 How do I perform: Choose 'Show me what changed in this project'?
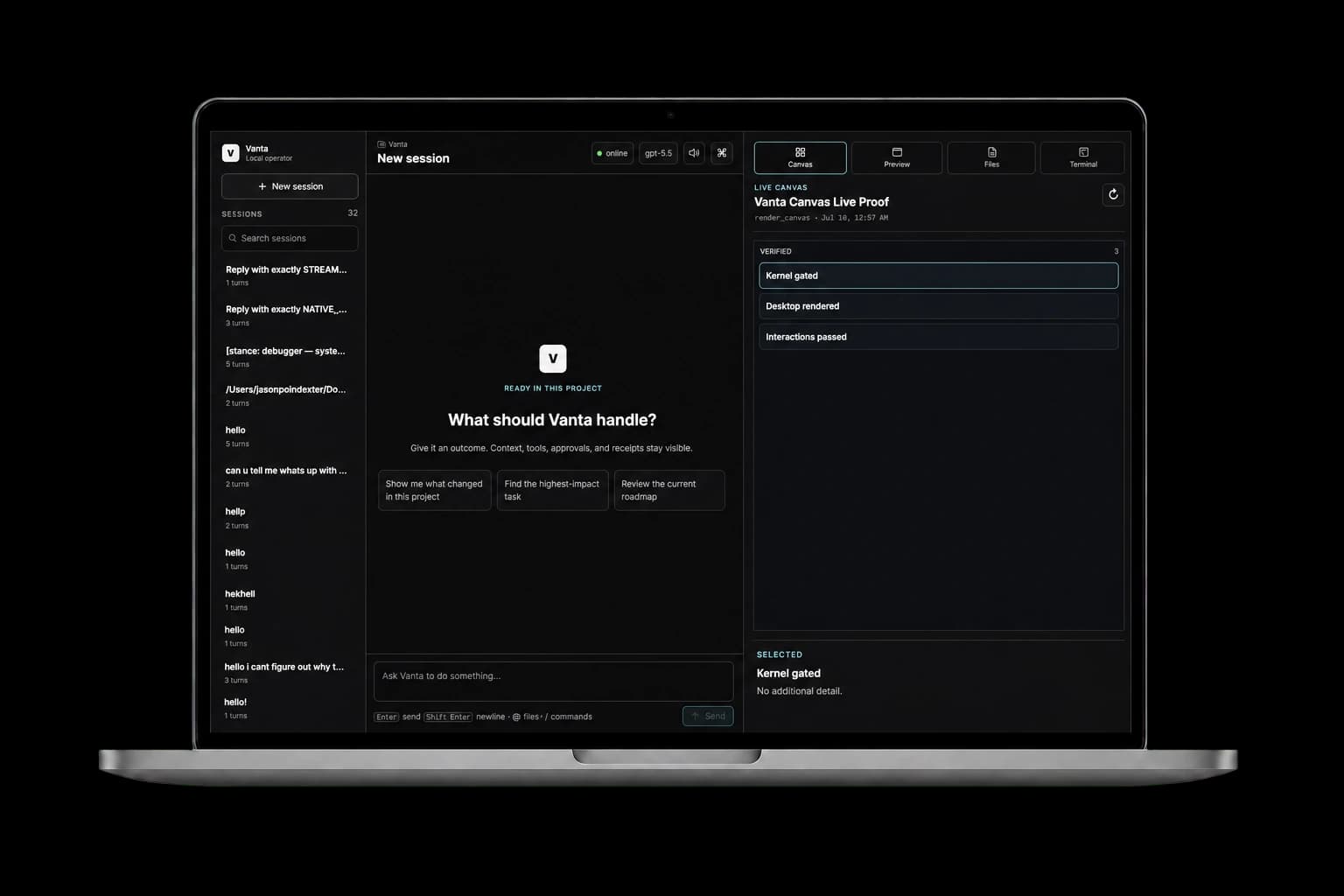435,490
